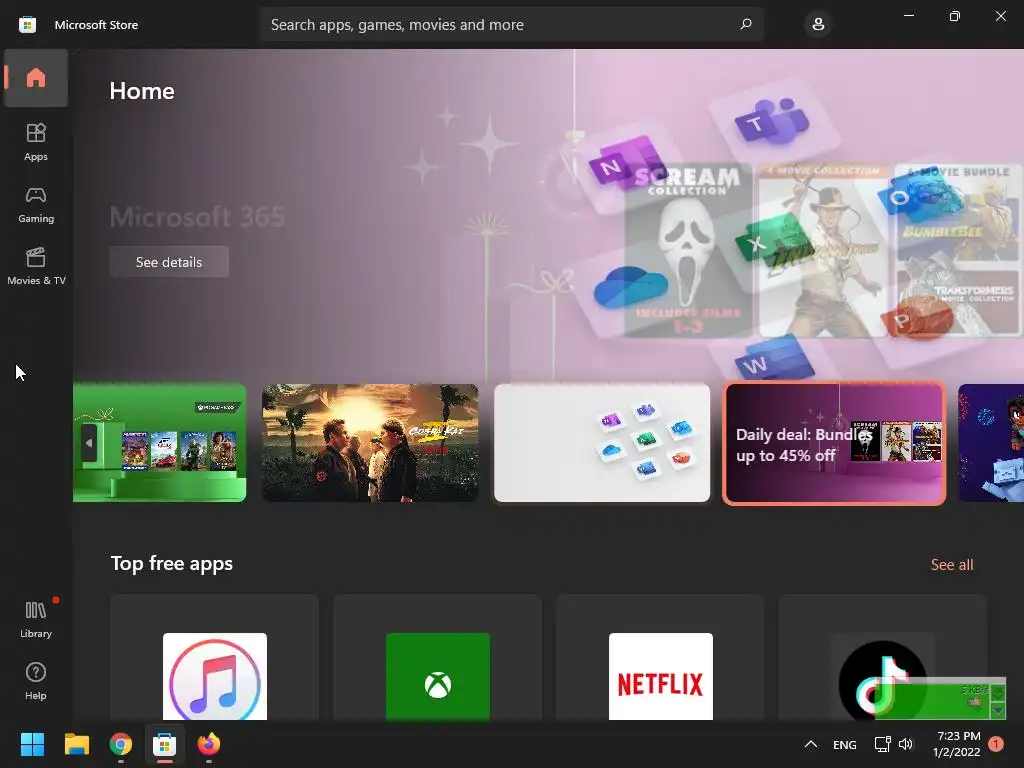Click Microsoft Store taskbar icon
Screen dimensions: 1024x768
[x=165, y=744]
